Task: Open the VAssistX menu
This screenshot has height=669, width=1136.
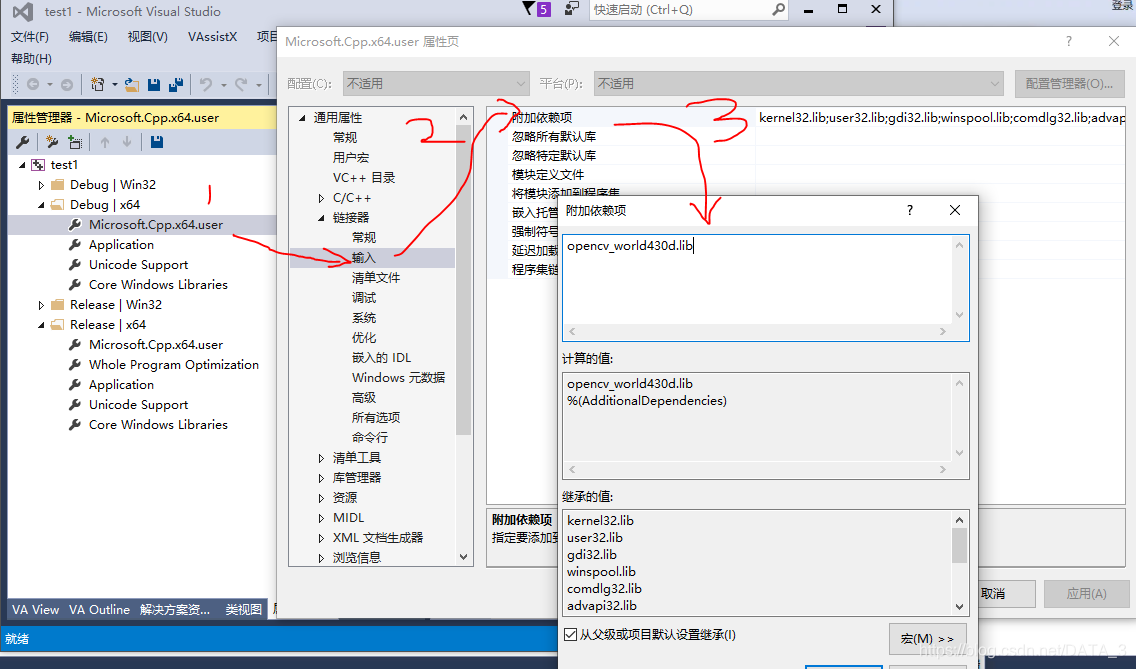Action: [212, 36]
